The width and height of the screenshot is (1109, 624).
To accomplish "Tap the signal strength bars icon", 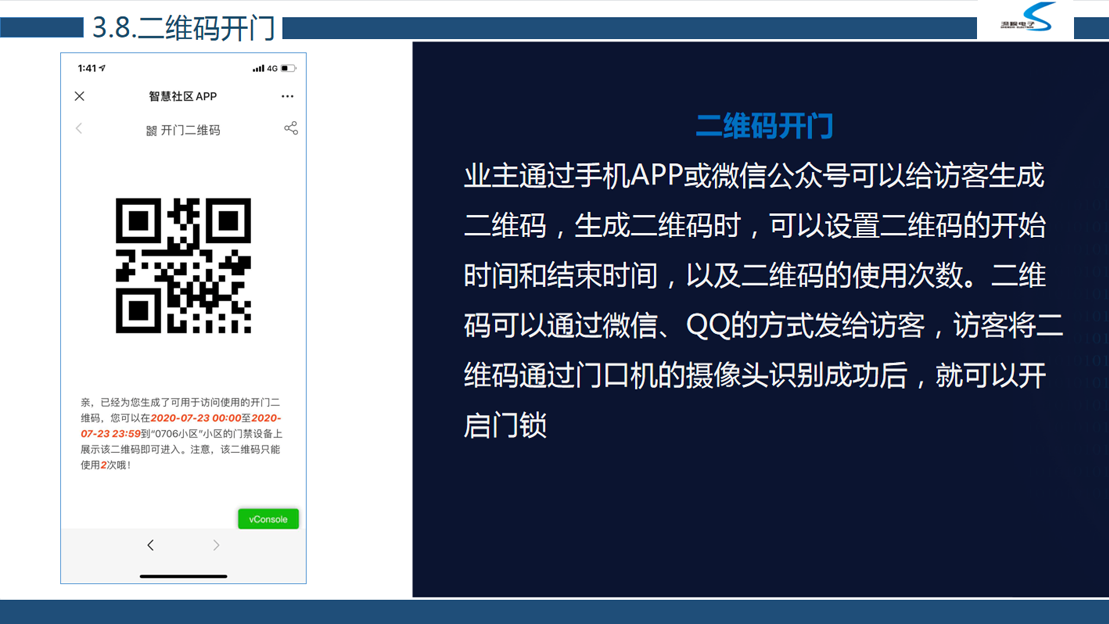I will point(258,68).
